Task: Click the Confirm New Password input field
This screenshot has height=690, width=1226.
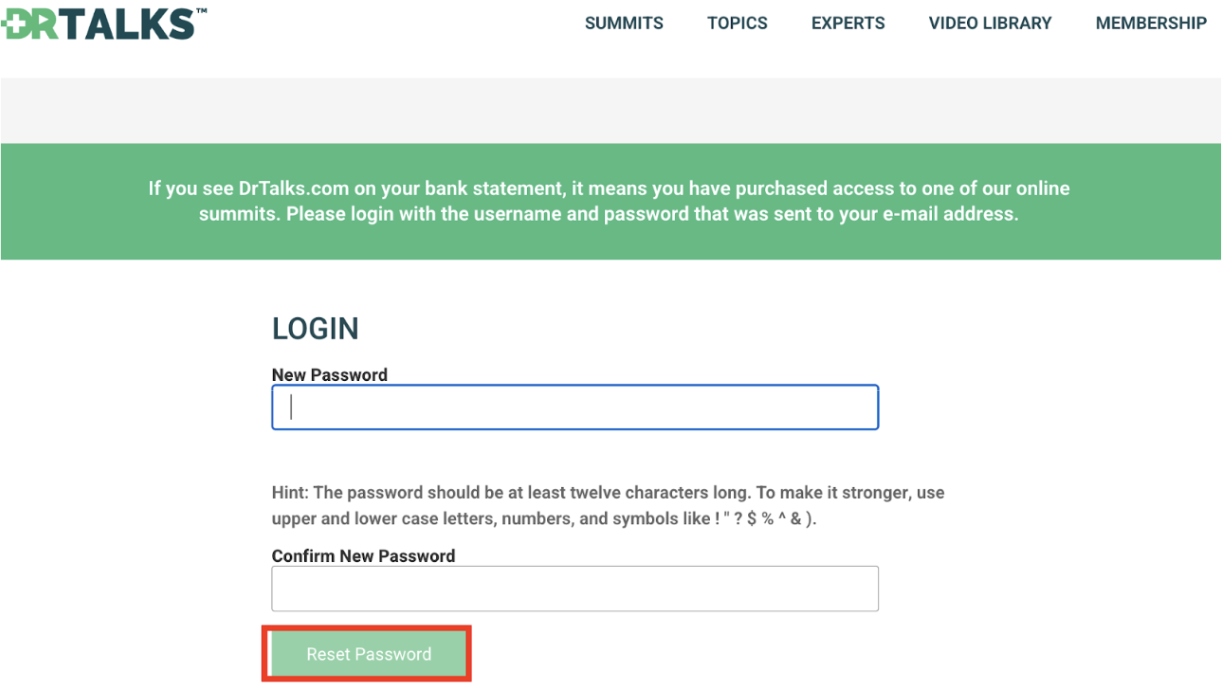Action: 575,589
